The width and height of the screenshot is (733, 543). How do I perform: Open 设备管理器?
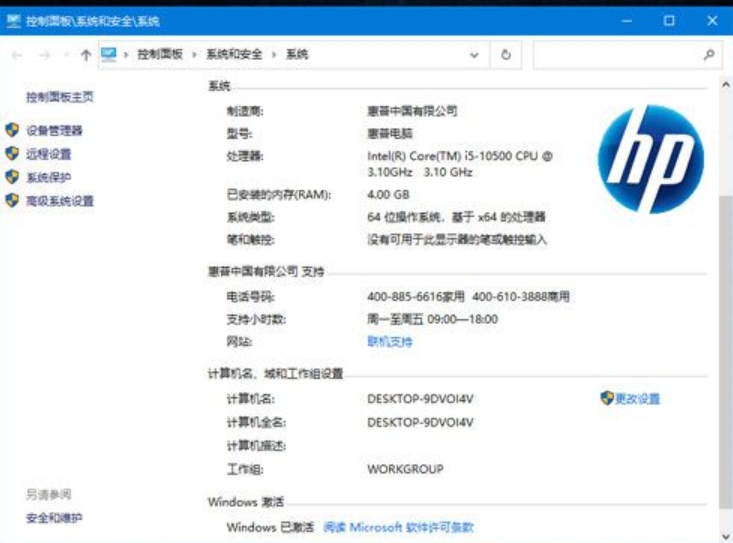coord(54,130)
